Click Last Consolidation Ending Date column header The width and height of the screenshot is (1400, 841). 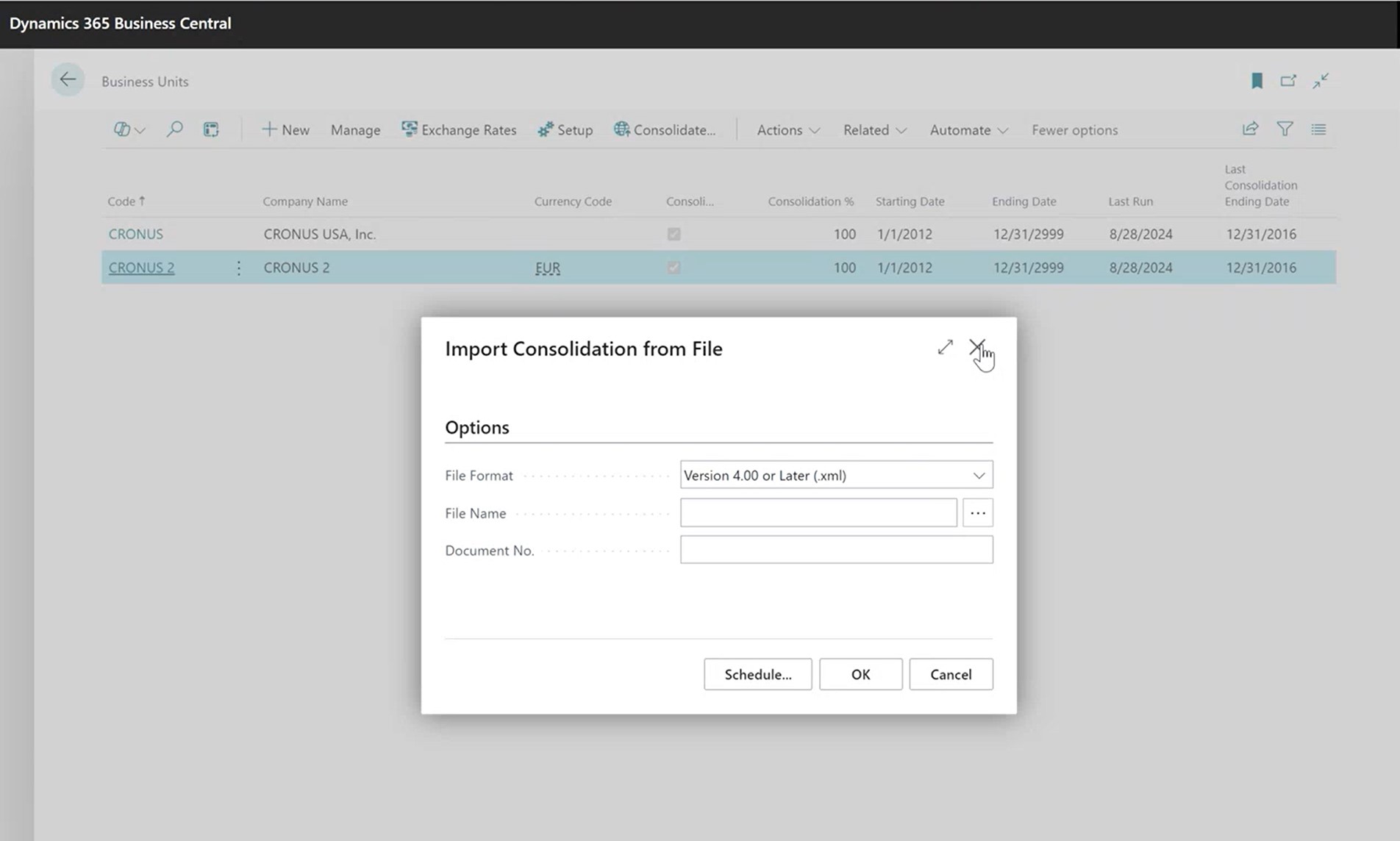[x=1260, y=185]
